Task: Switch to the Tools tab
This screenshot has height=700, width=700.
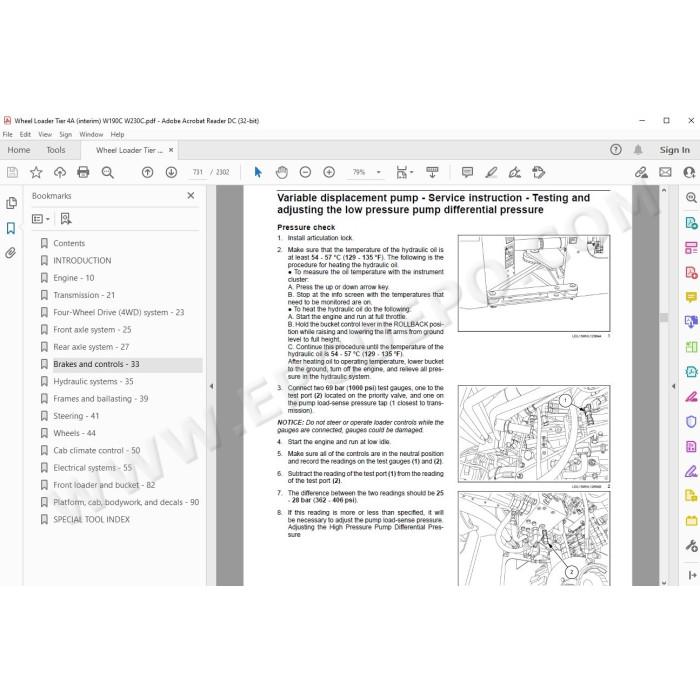Action: pyautogui.click(x=56, y=150)
